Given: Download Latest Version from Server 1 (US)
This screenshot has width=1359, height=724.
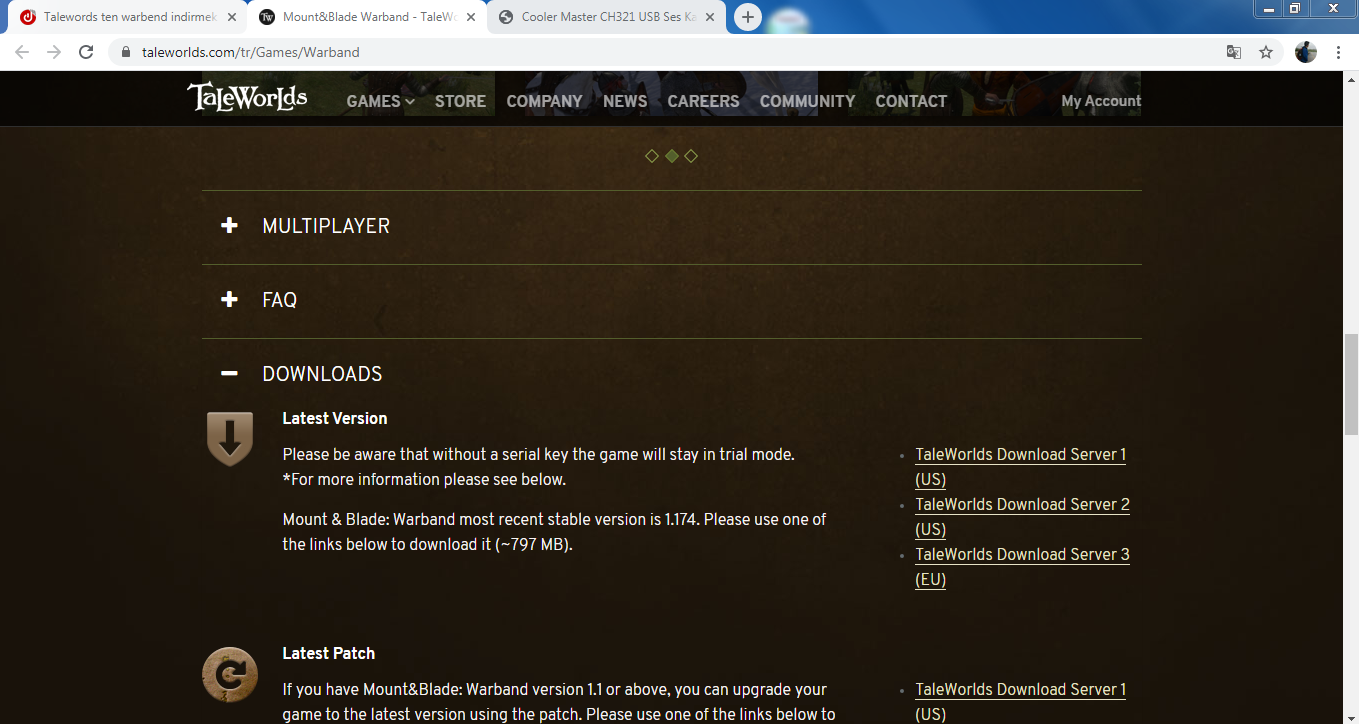Looking at the screenshot, I should (x=1021, y=467).
